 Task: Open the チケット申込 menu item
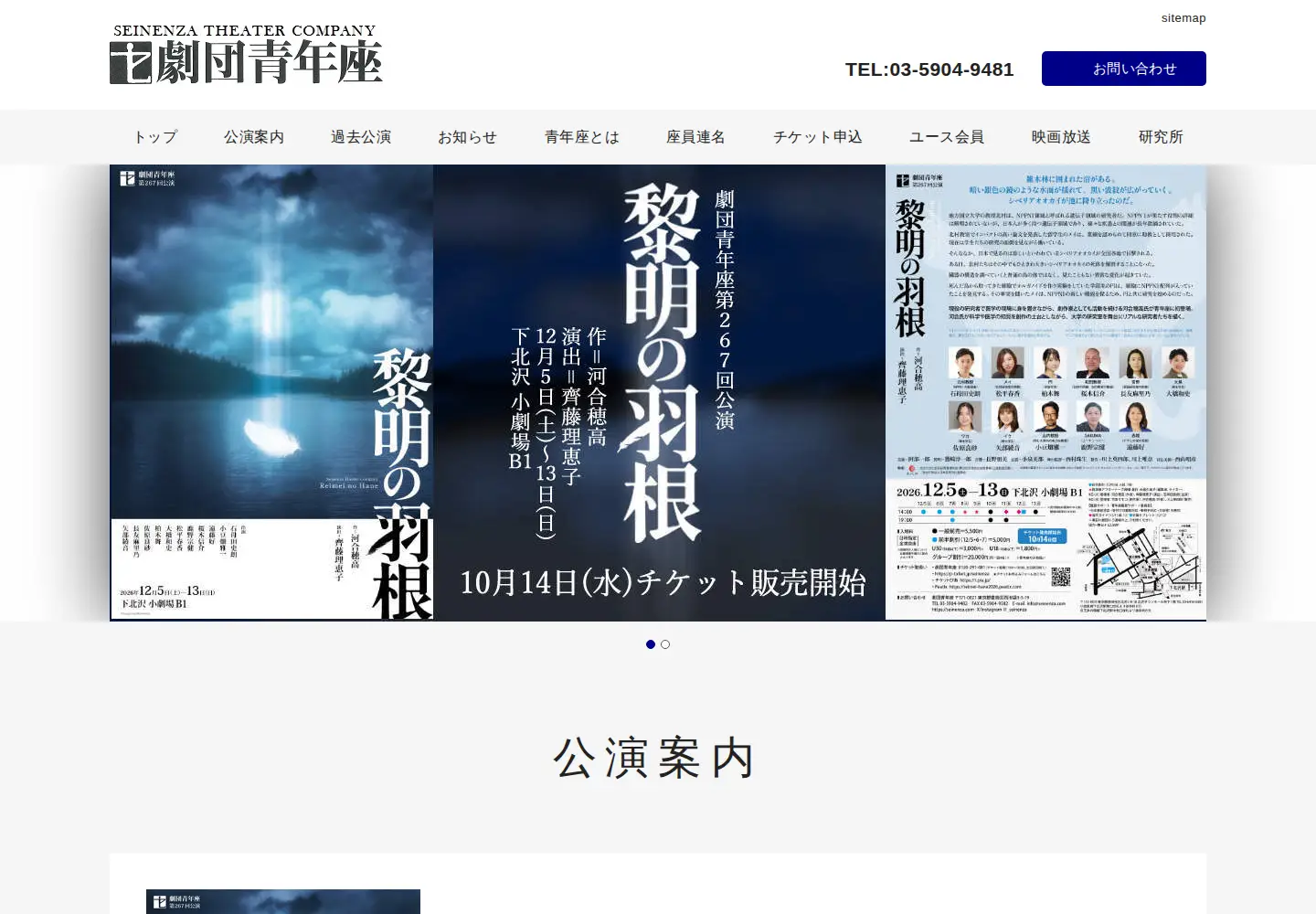(x=818, y=137)
